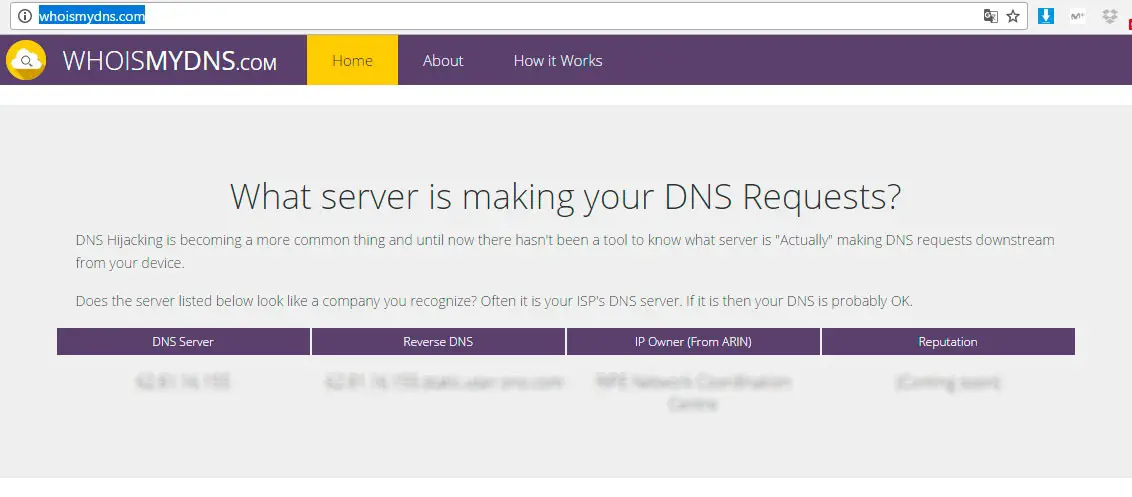Click the Reputation column header

click(x=948, y=342)
